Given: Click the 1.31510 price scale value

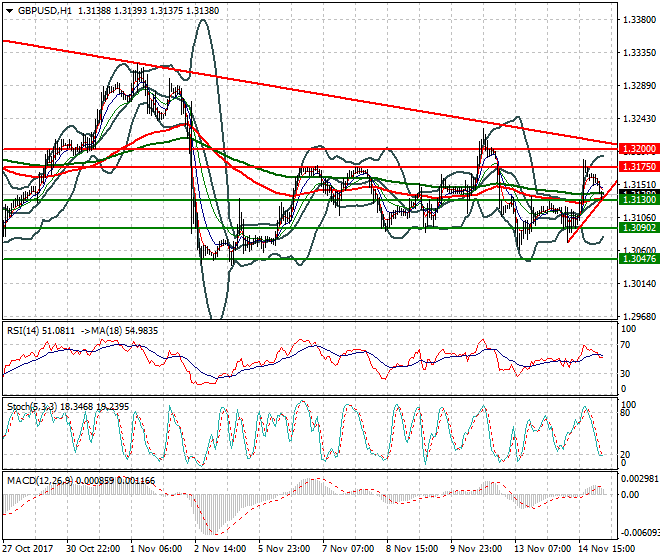Looking at the screenshot, I should [639, 184].
